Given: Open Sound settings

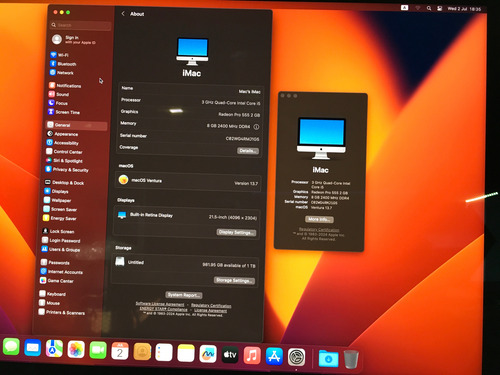Looking at the screenshot, I should pyautogui.click(x=59, y=94).
